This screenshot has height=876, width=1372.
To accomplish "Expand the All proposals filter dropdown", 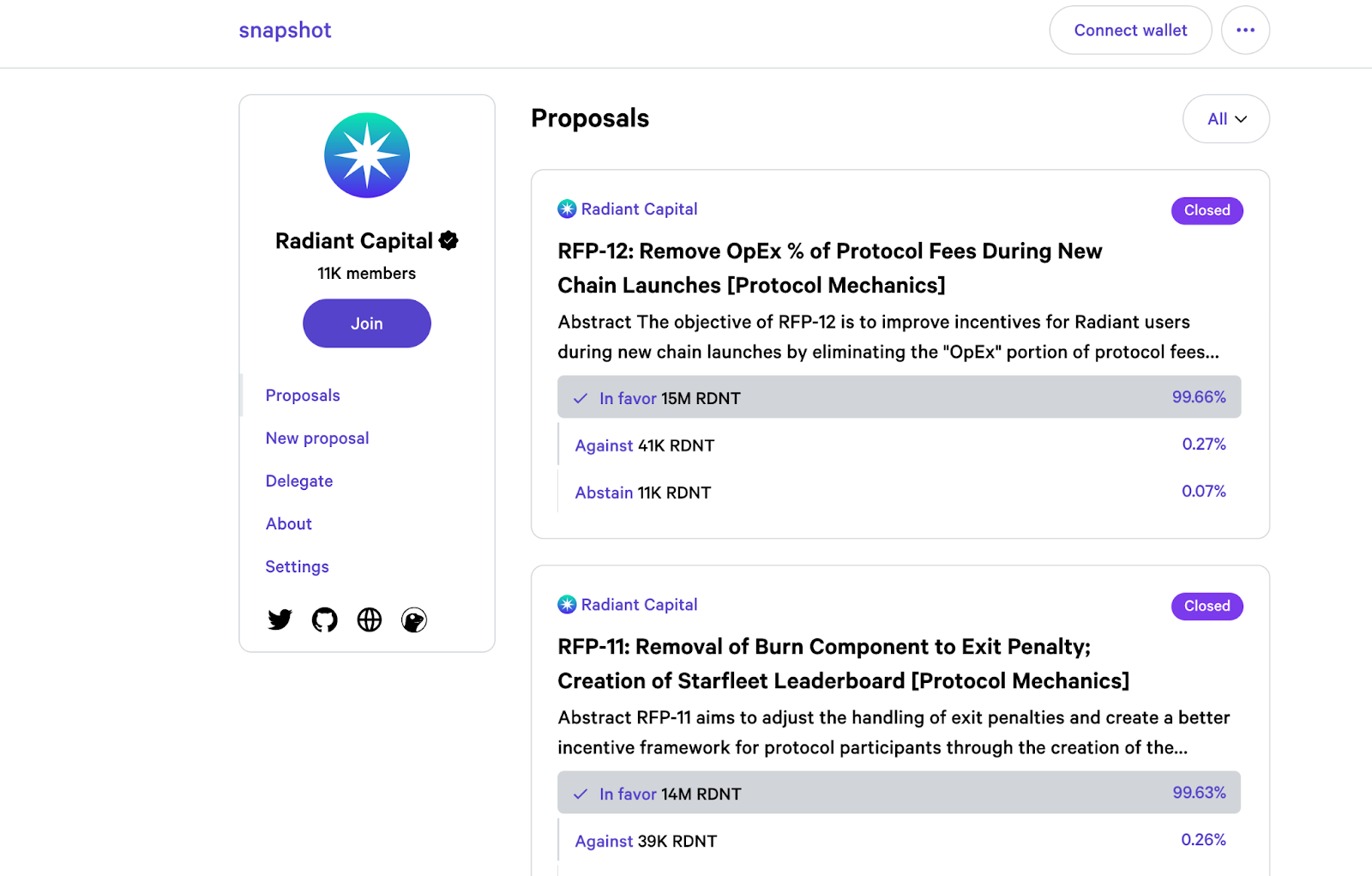I will [1226, 118].
